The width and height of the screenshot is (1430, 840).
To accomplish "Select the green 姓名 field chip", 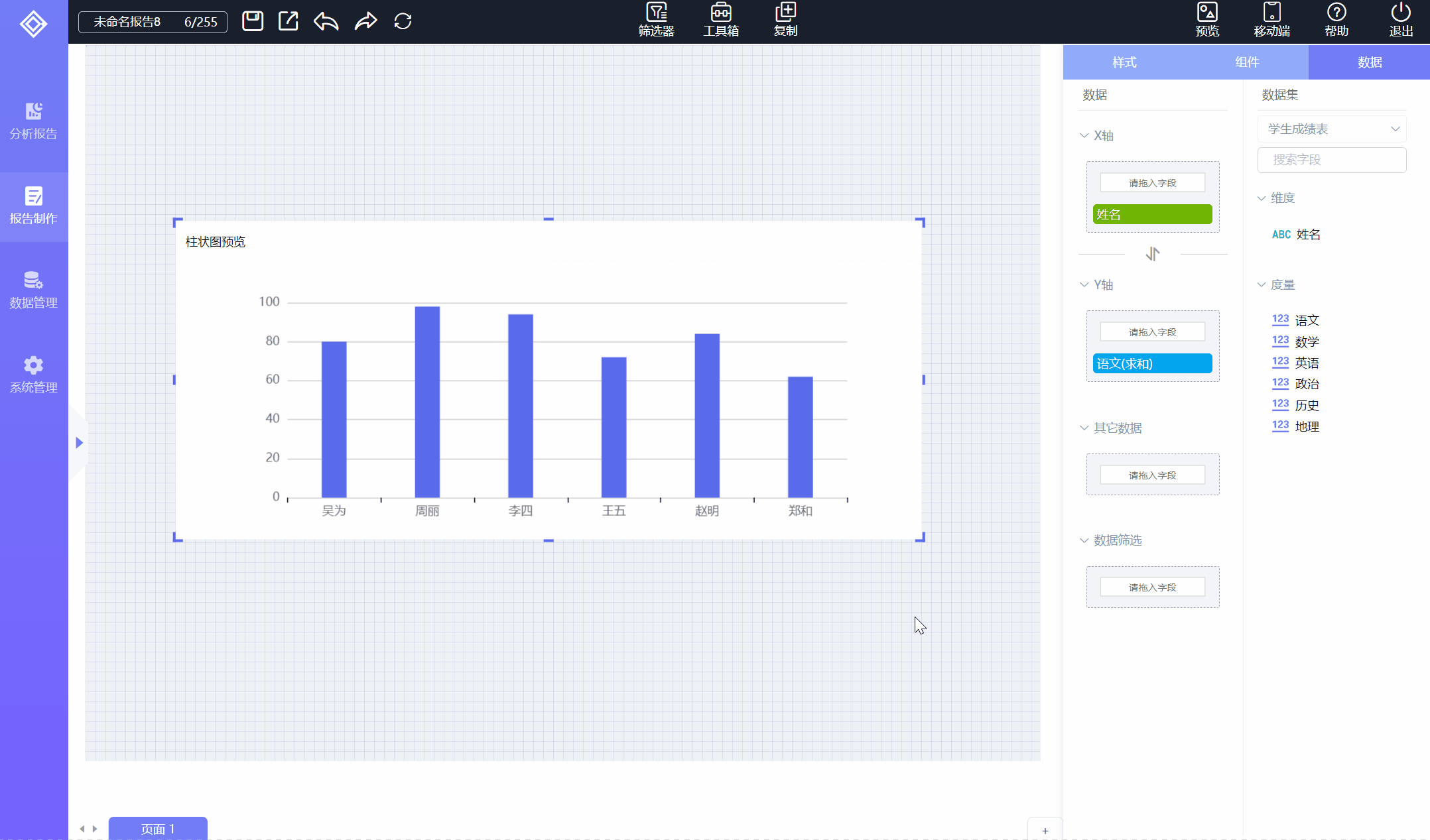I will pos(1152,214).
